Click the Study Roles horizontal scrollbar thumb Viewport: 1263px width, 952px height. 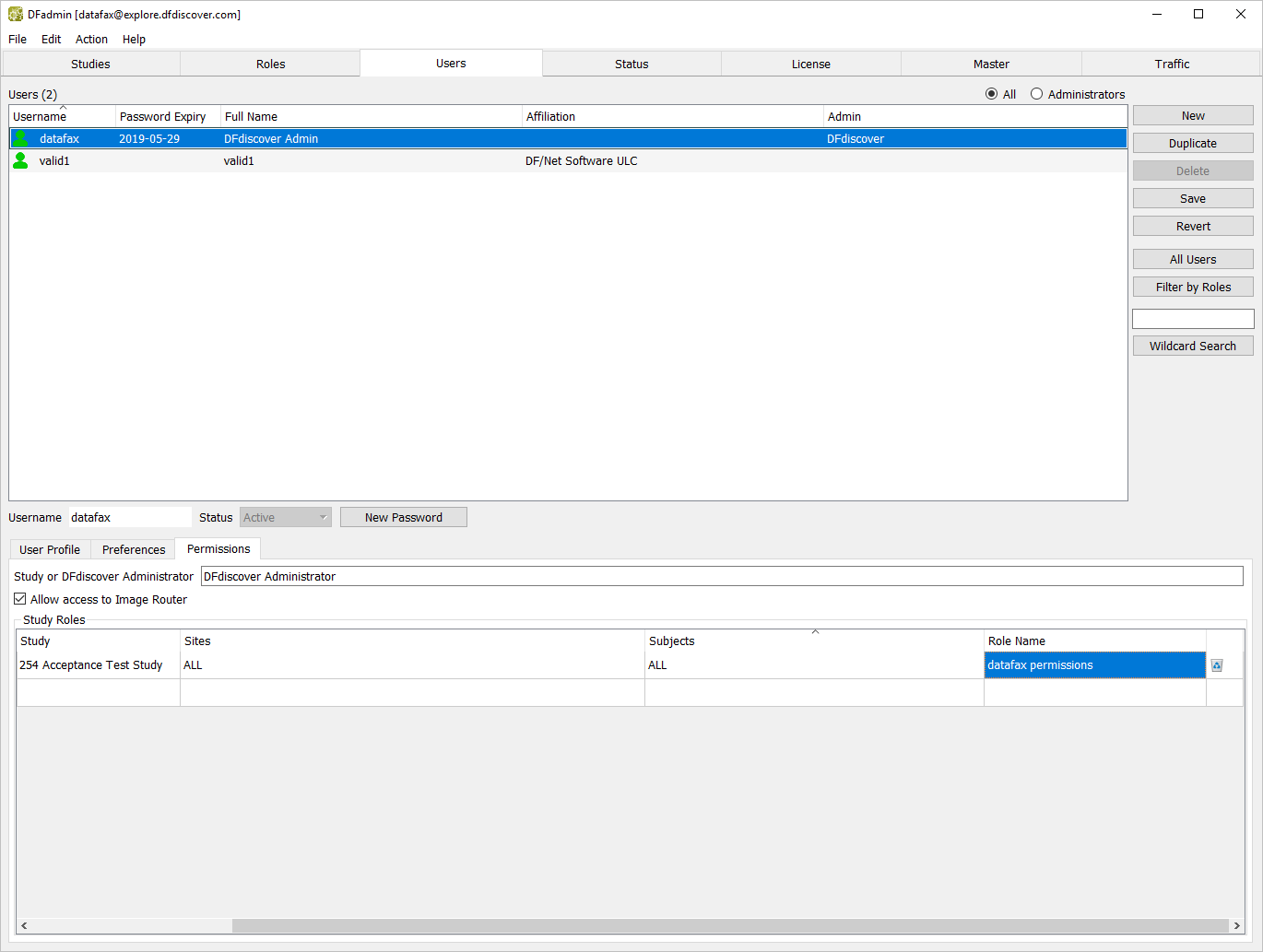(x=729, y=925)
